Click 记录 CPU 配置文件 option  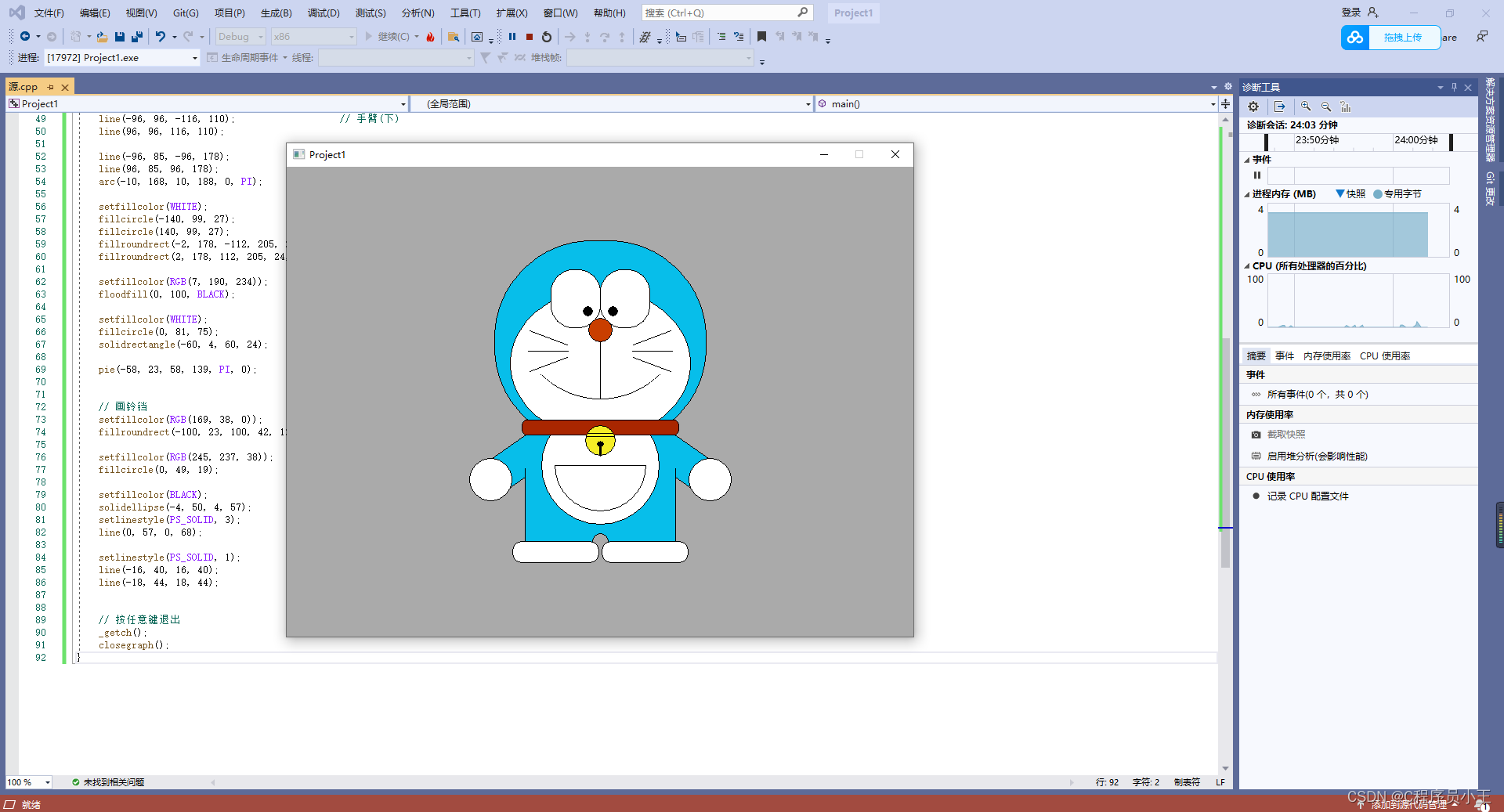1307,496
